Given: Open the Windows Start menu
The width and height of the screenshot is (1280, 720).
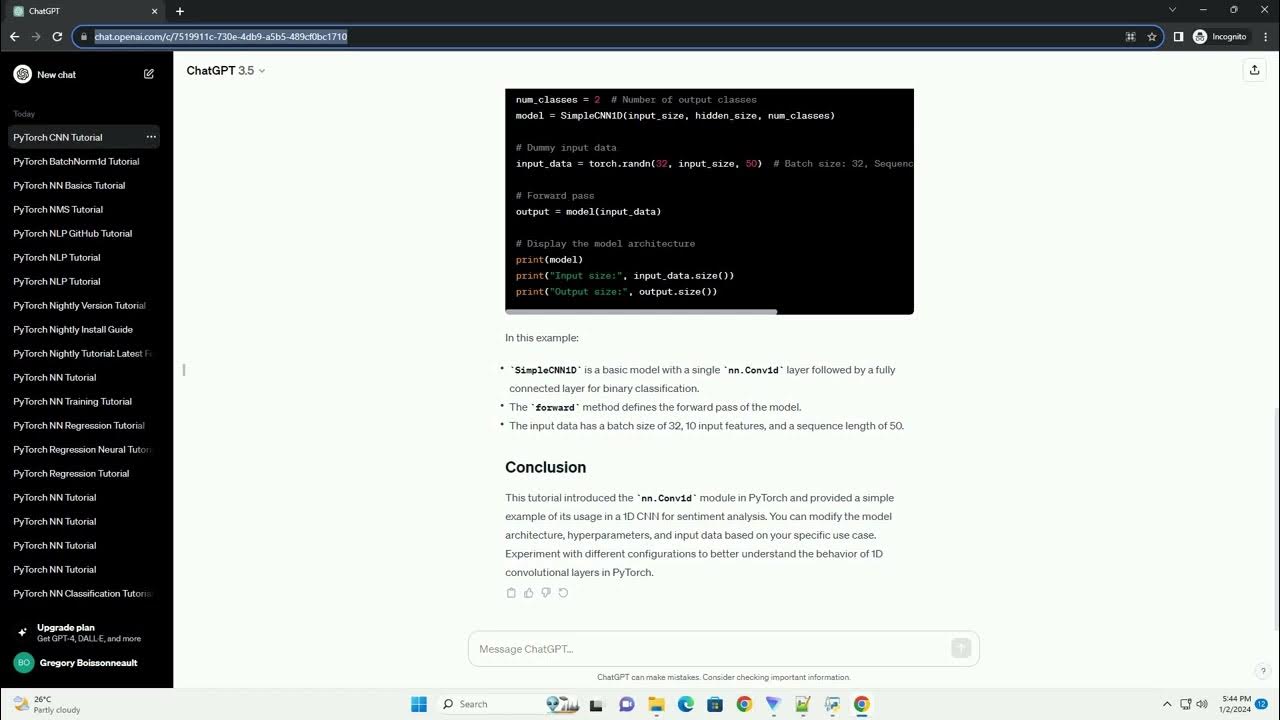Looking at the screenshot, I should click(x=419, y=704).
